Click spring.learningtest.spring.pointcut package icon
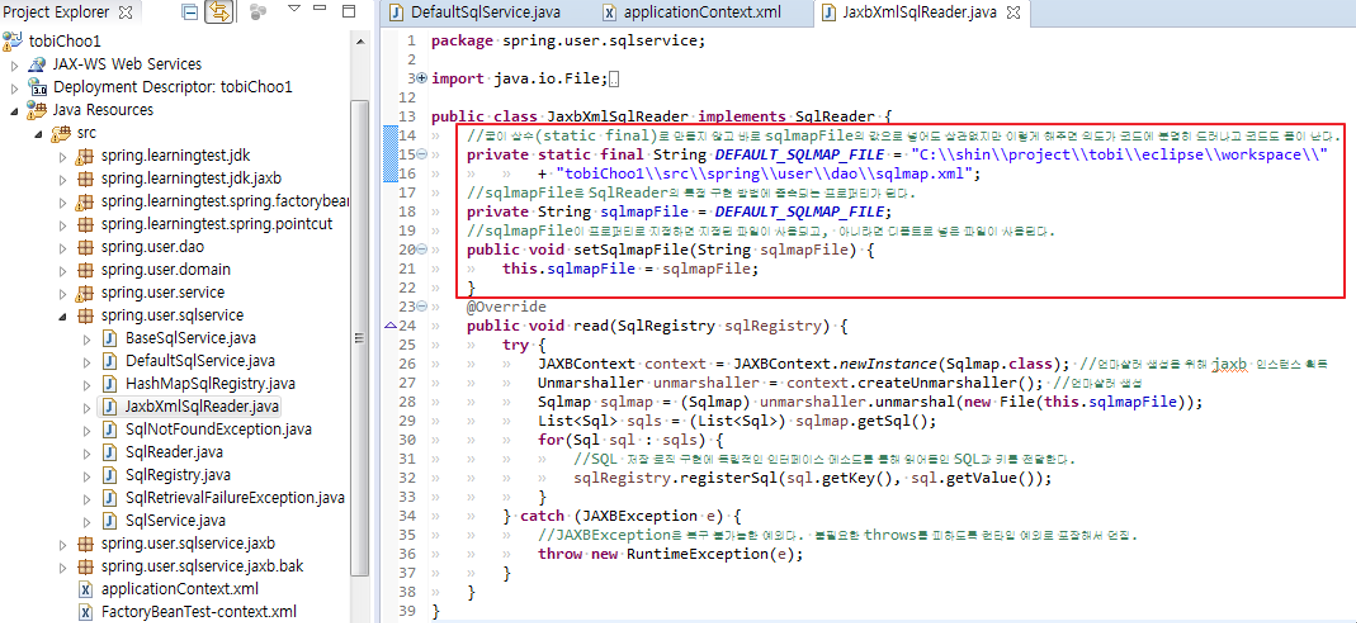The width and height of the screenshot is (1357, 623). 85,224
